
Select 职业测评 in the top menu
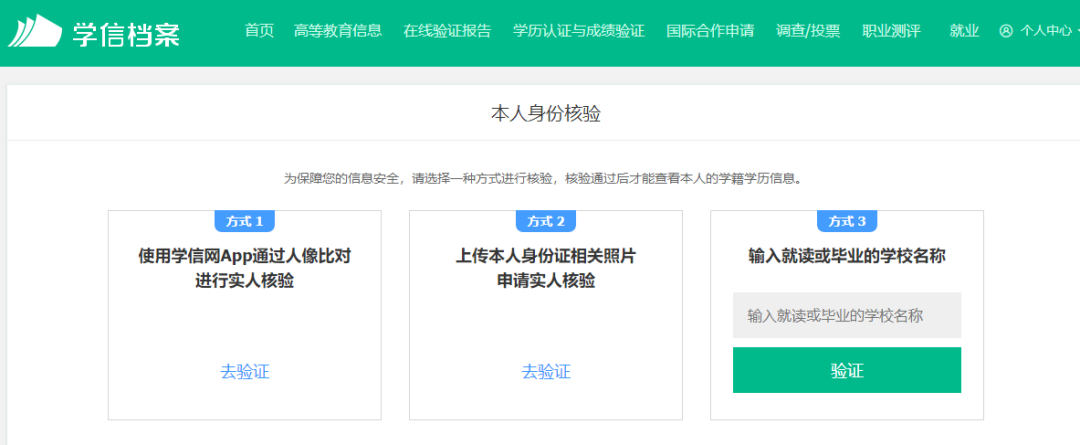[891, 31]
